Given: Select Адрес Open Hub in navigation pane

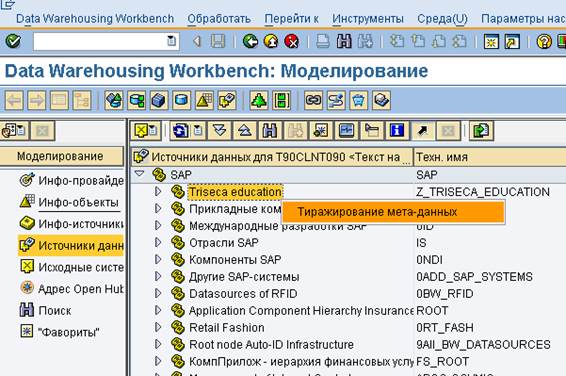Looking at the screenshot, I should pos(71,289).
